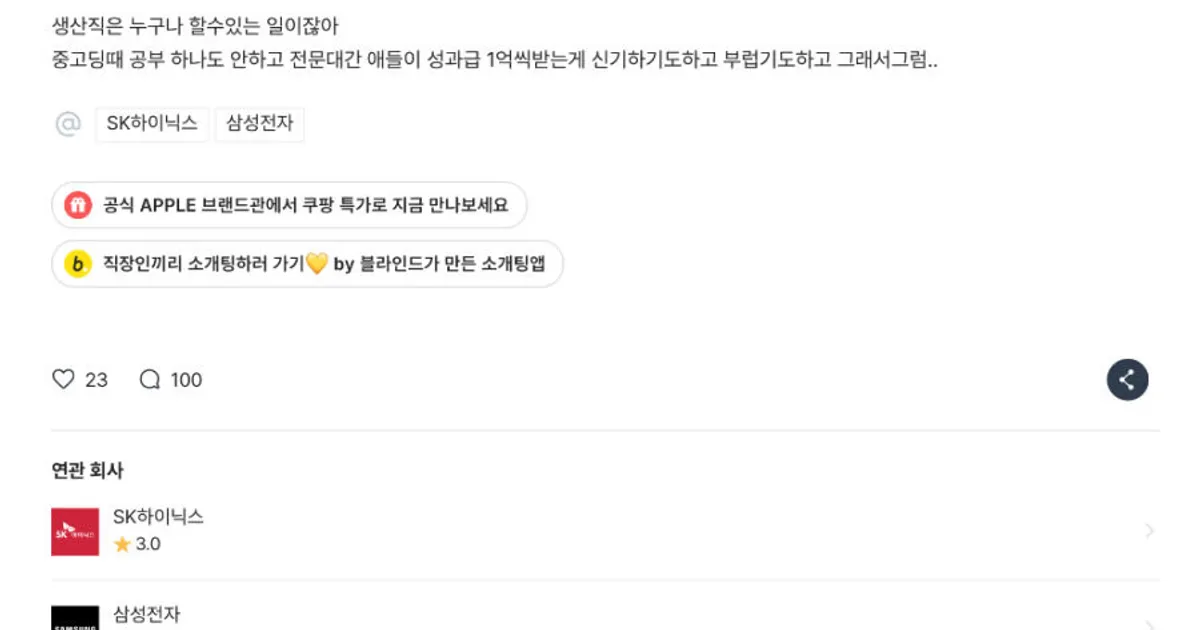Like the post with the heart icon
1200x630 pixels.
(63, 380)
